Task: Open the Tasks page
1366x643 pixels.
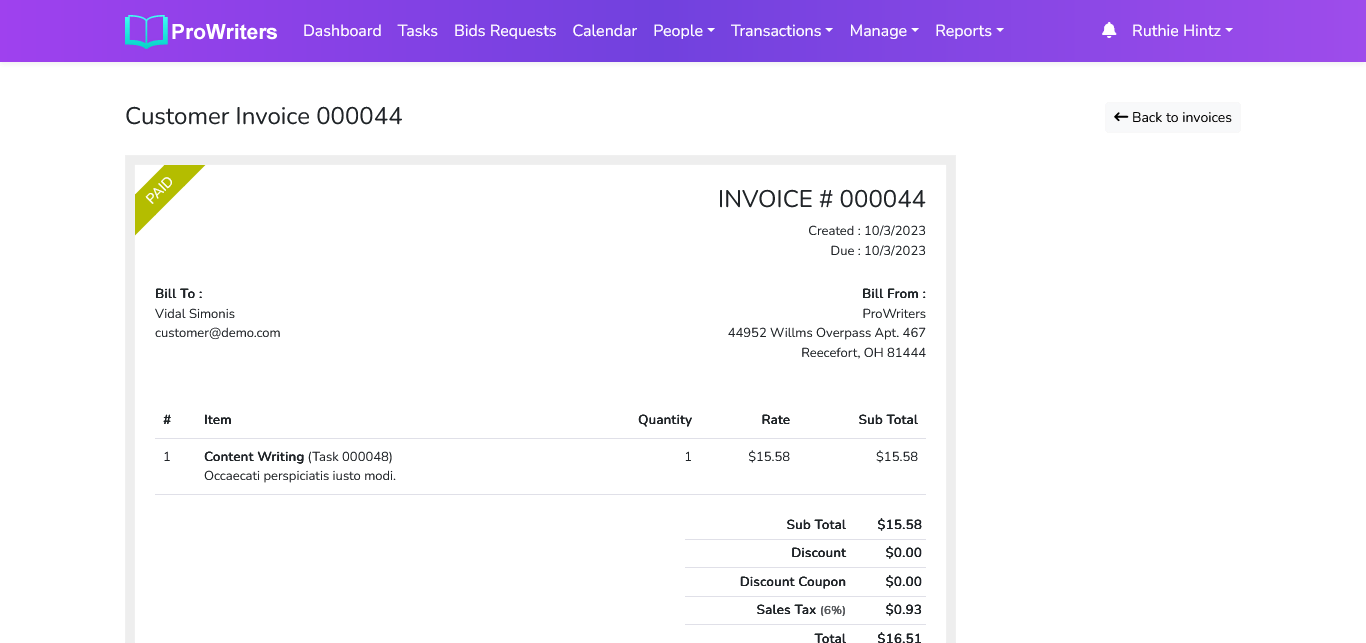Action: click(x=417, y=31)
